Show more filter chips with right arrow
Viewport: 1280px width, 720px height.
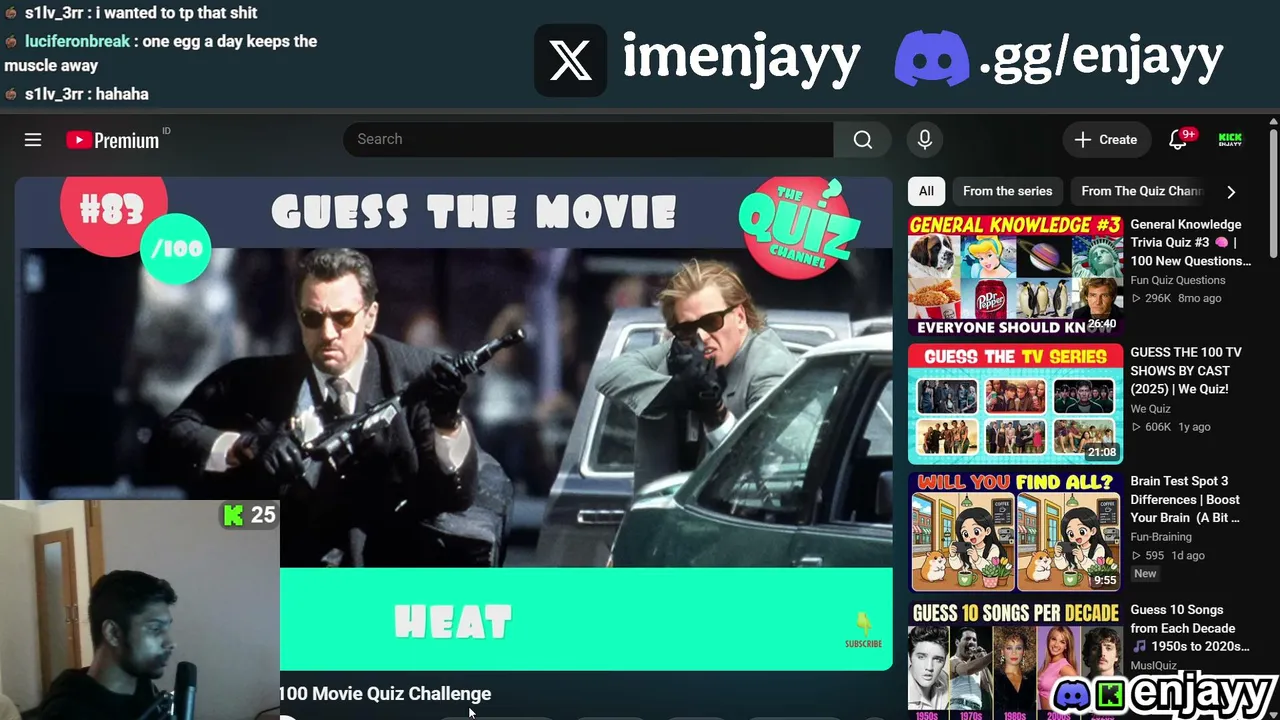tap(1231, 191)
